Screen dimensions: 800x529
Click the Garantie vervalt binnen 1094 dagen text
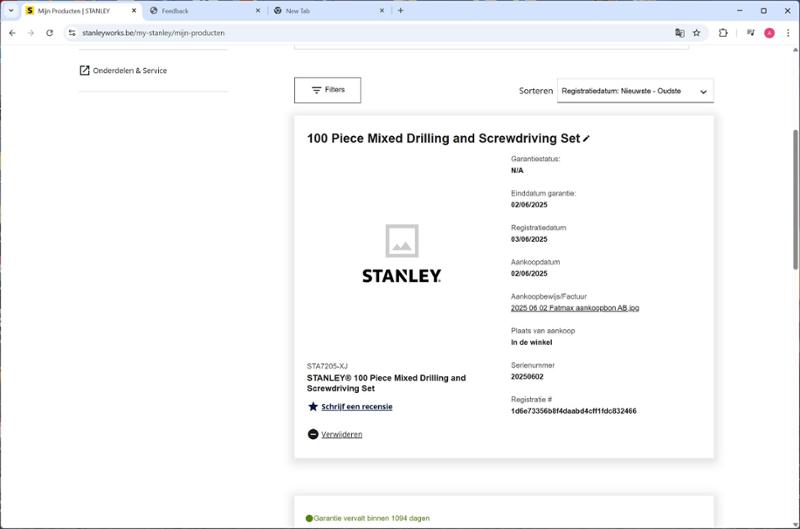(371, 518)
